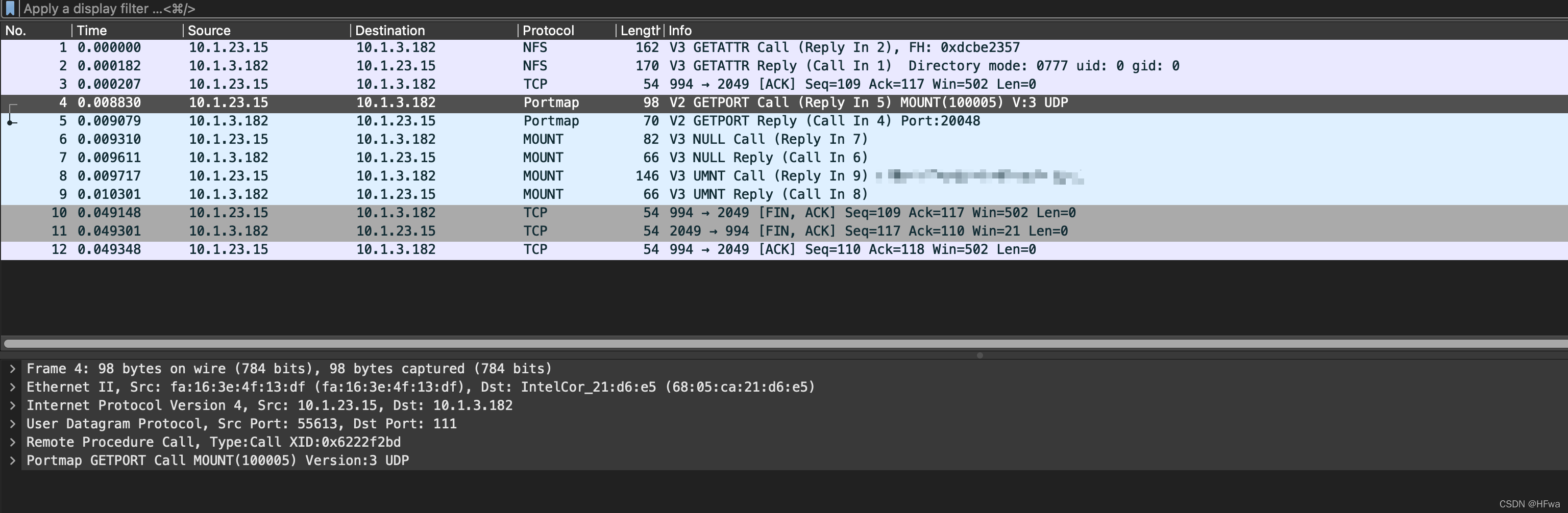The image size is (1568, 513).
Task: Select packet 4 Portmap GETPORT Call
Action: [x=784, y=102]
